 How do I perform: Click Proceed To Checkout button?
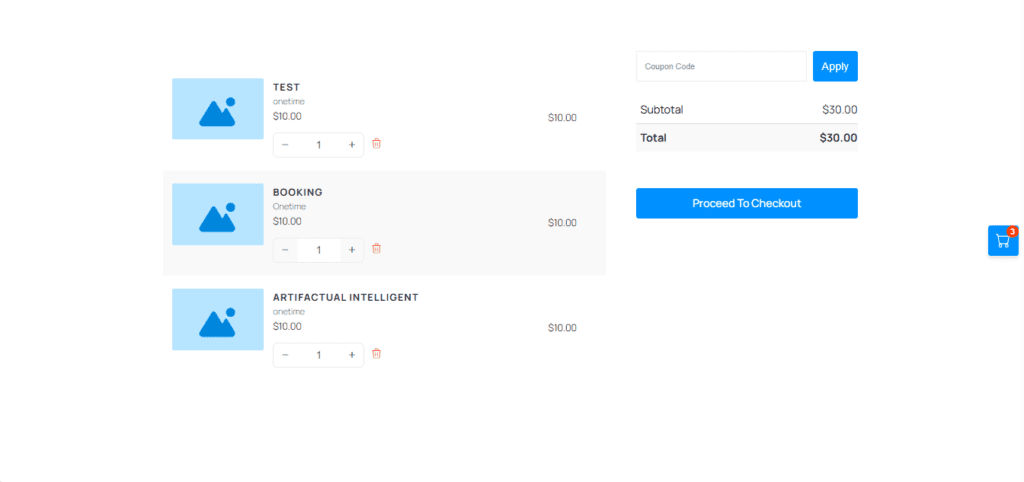click(746, 203)
